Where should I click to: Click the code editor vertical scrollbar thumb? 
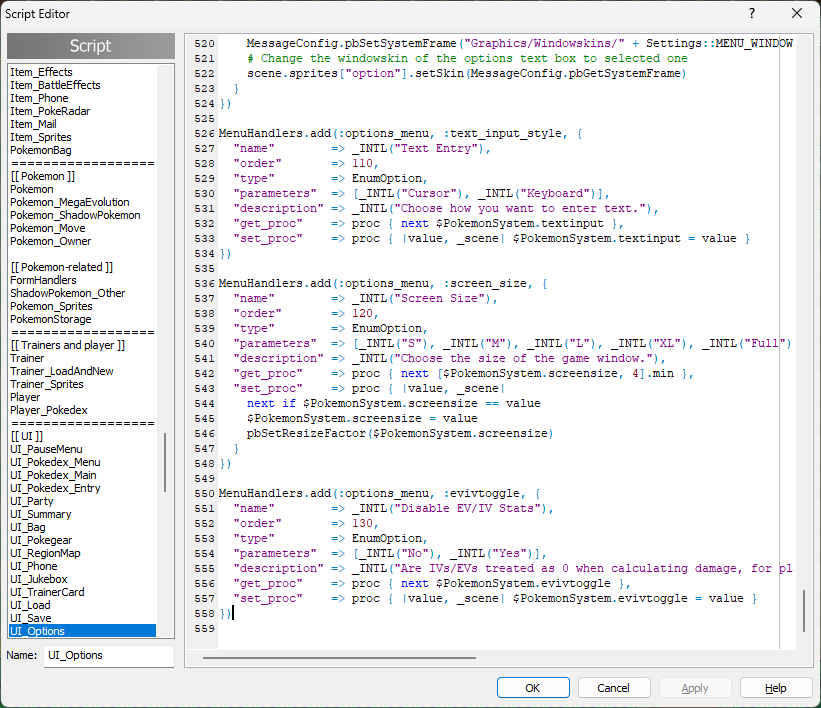coord(803,609)
